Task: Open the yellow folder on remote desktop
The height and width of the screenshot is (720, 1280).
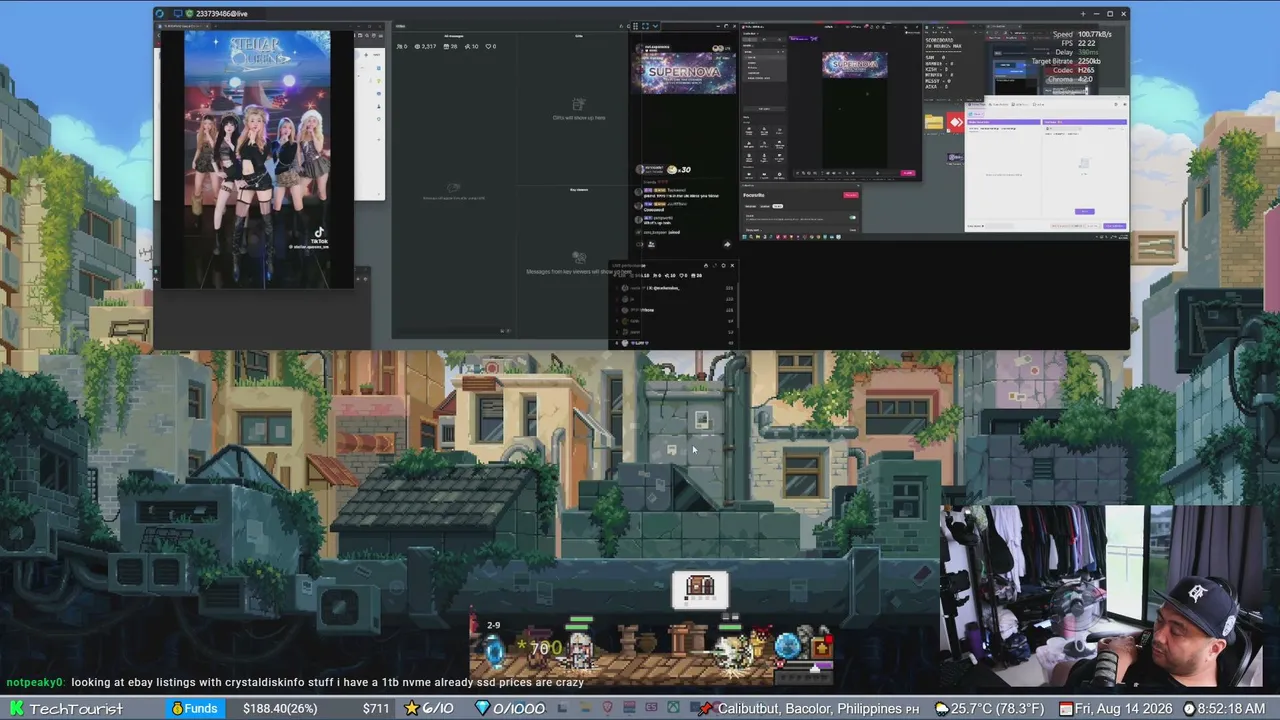Action: [934, 122]
